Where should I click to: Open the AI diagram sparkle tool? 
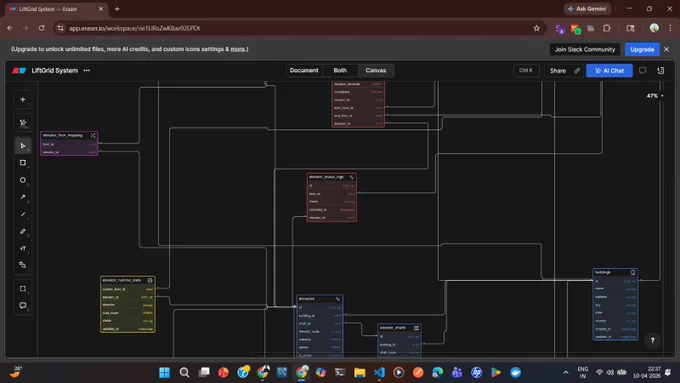[23, 123]
